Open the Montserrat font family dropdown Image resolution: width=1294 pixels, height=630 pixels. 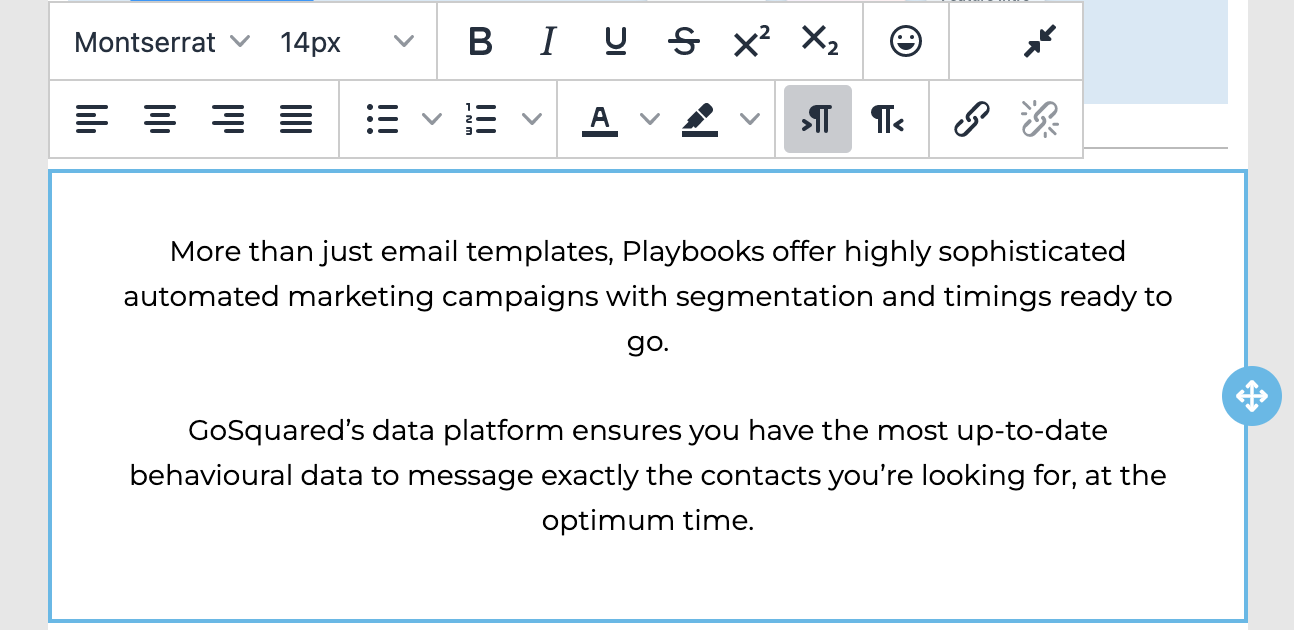tap(162, 42)
